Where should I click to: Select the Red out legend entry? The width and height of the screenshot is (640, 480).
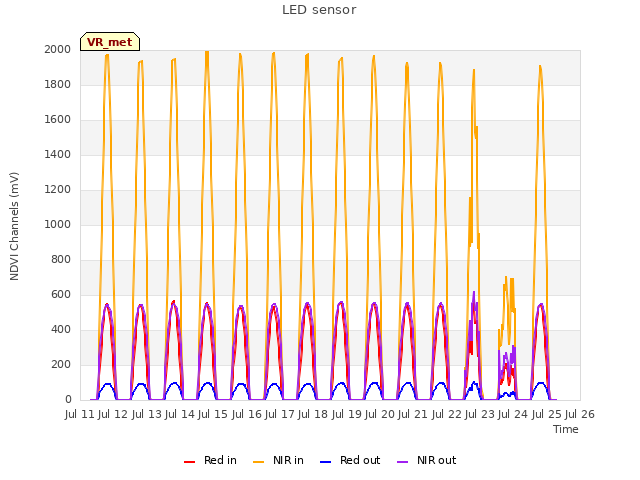350,460
